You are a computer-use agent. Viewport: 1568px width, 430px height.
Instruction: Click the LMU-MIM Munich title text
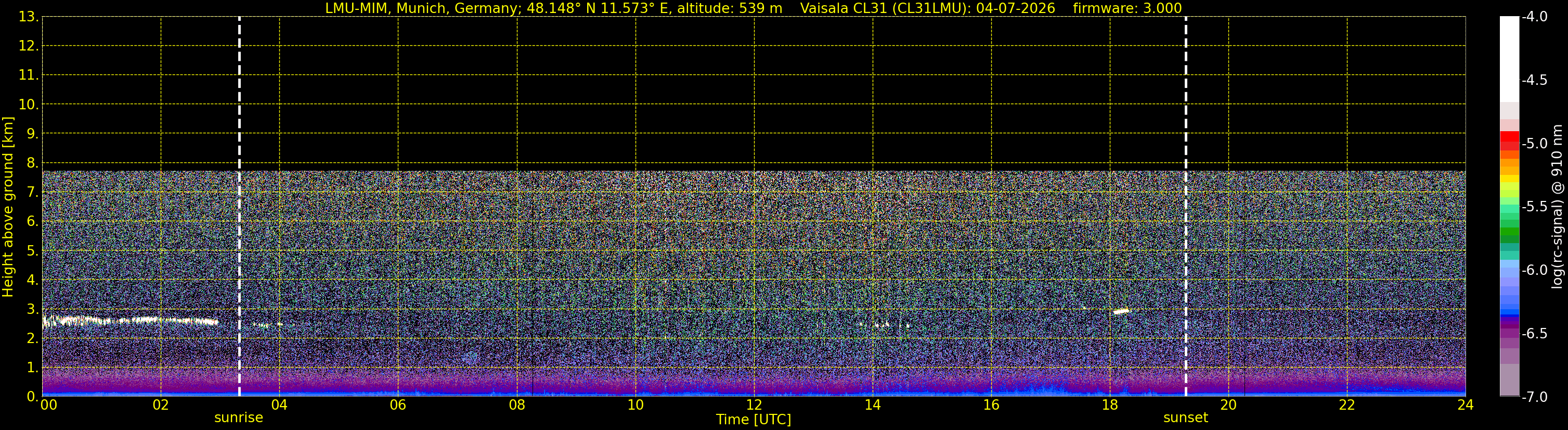click(553, 8)
